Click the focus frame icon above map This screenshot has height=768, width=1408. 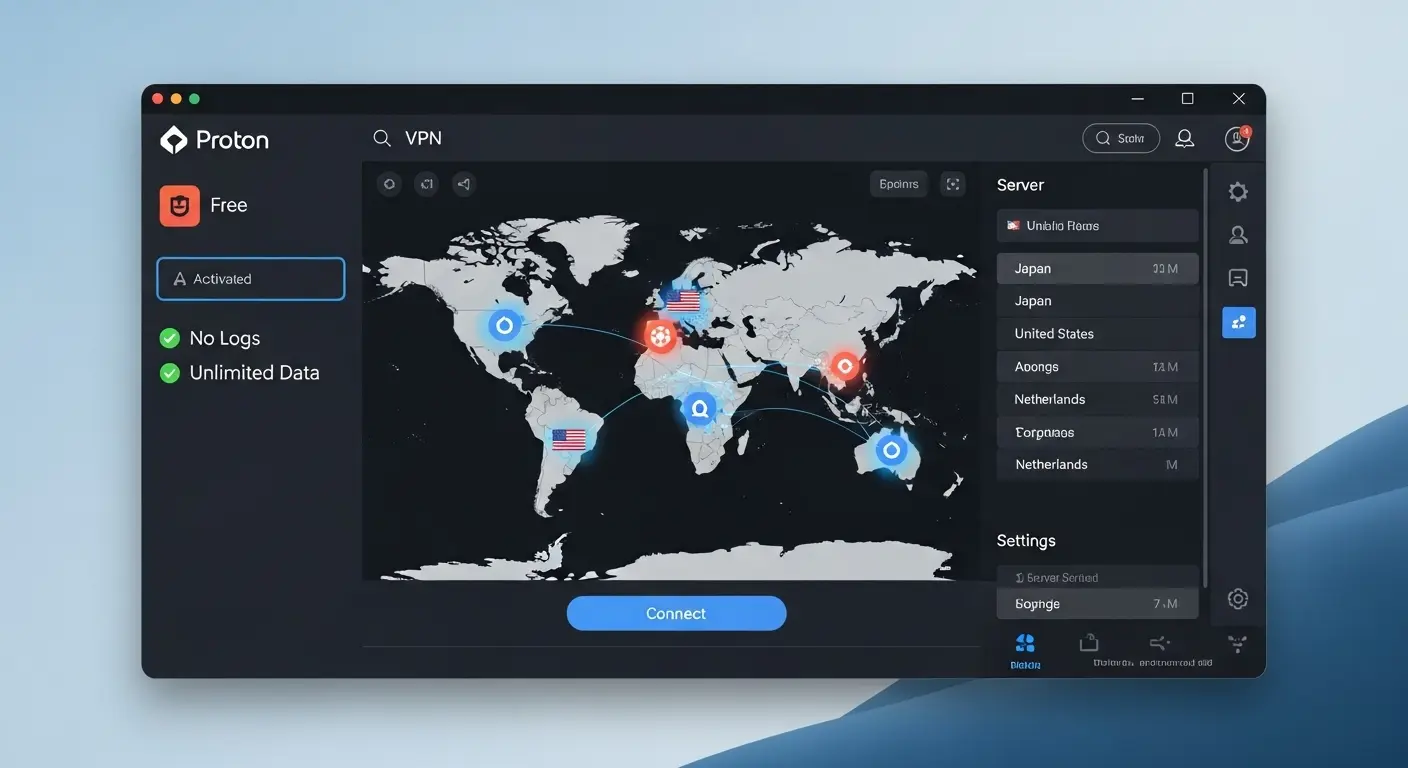[x=953, y=184]
